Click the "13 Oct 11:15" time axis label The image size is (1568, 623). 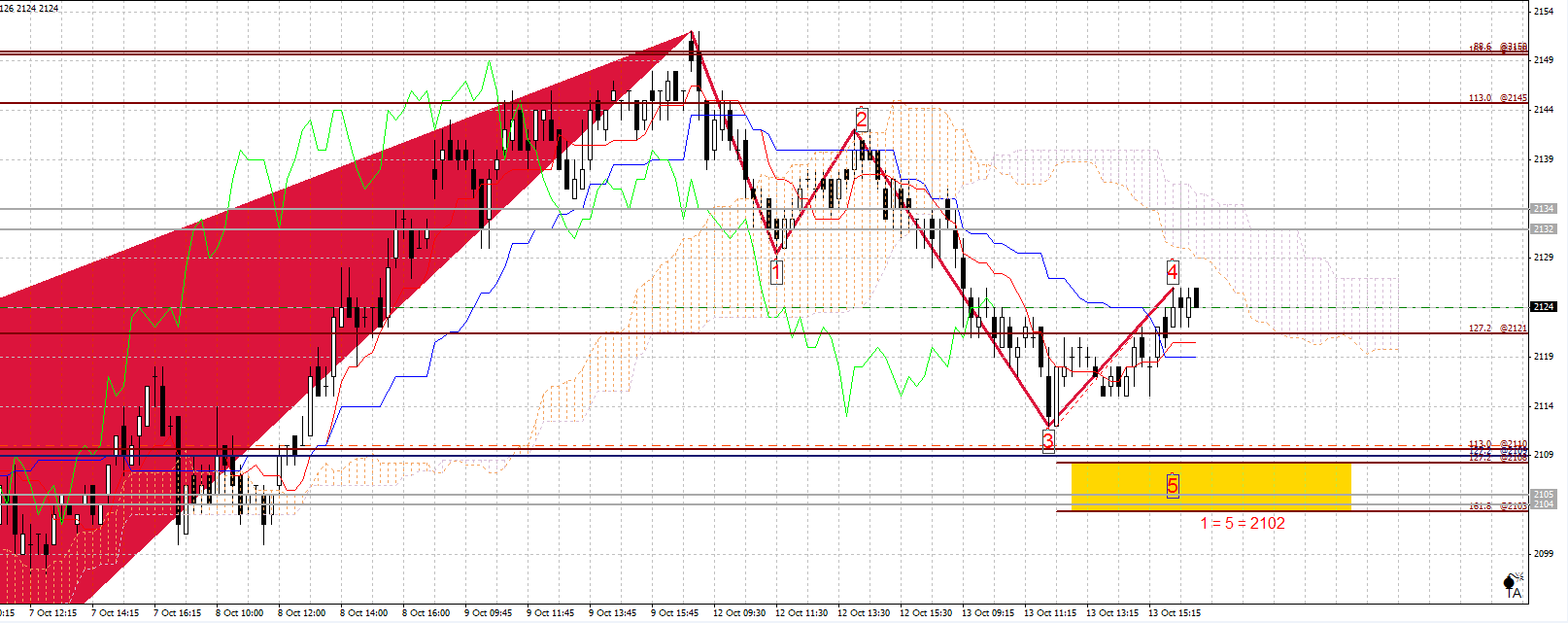click(x=1050, y=613)
